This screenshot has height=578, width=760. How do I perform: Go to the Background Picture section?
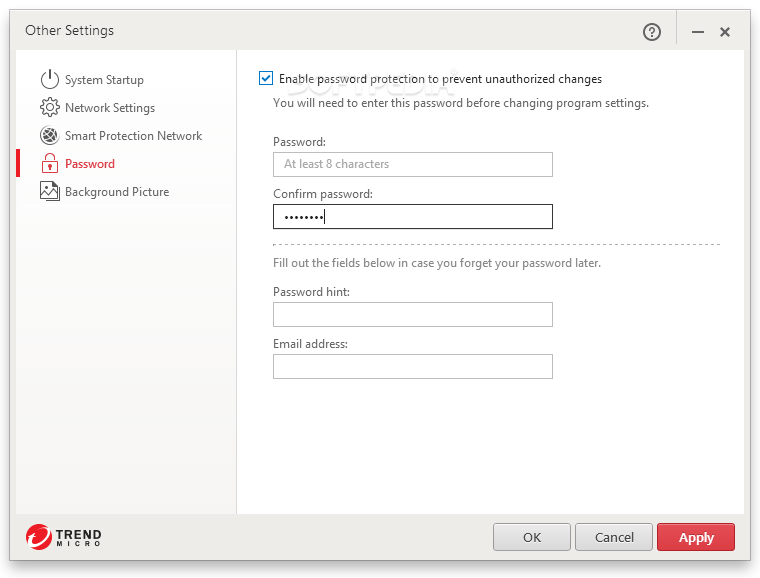(117, 191)
